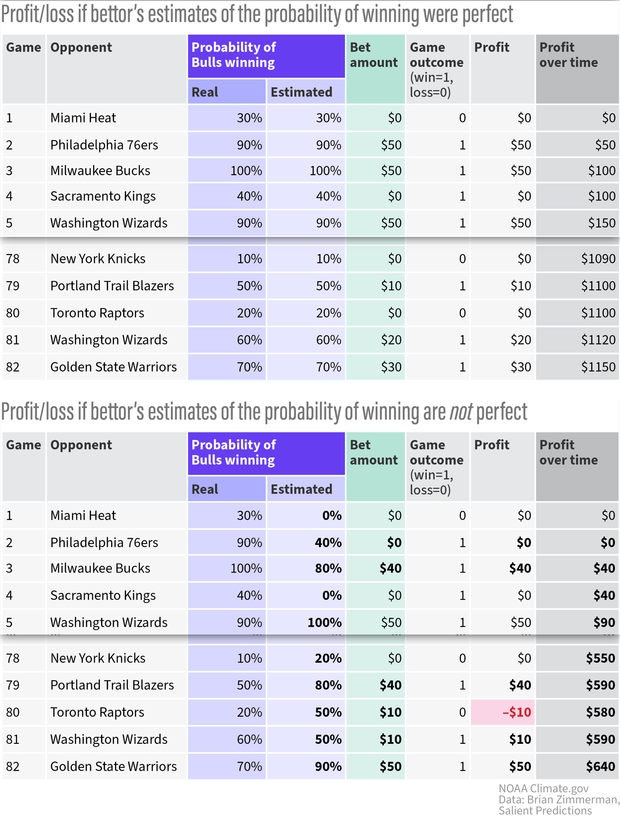Click NOAA Climate.gov credit text
Screen dimensions: 620x819
click(543, 789)
